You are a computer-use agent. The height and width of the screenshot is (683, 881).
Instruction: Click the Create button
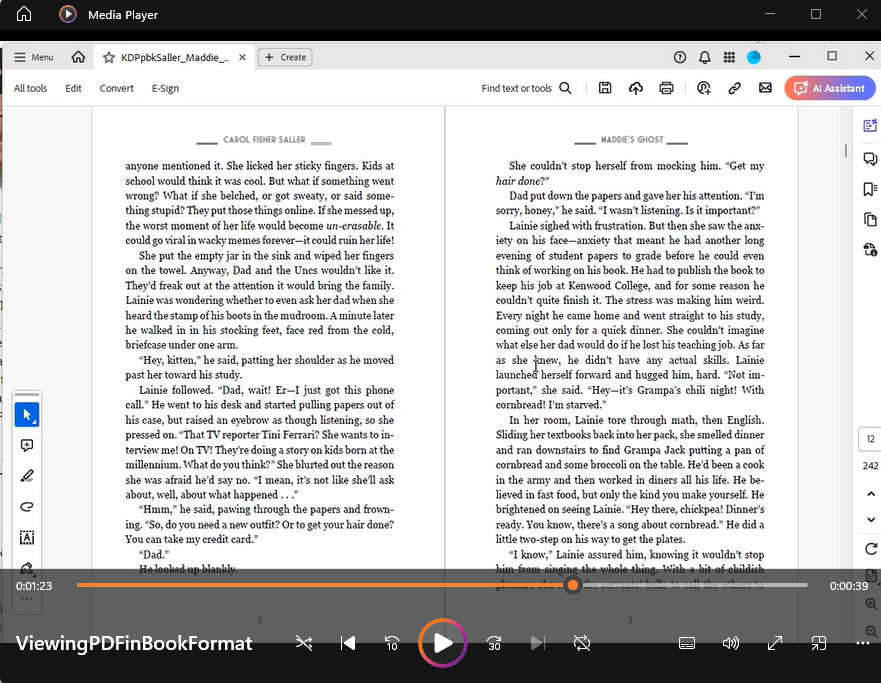click(x=285, y=57)
